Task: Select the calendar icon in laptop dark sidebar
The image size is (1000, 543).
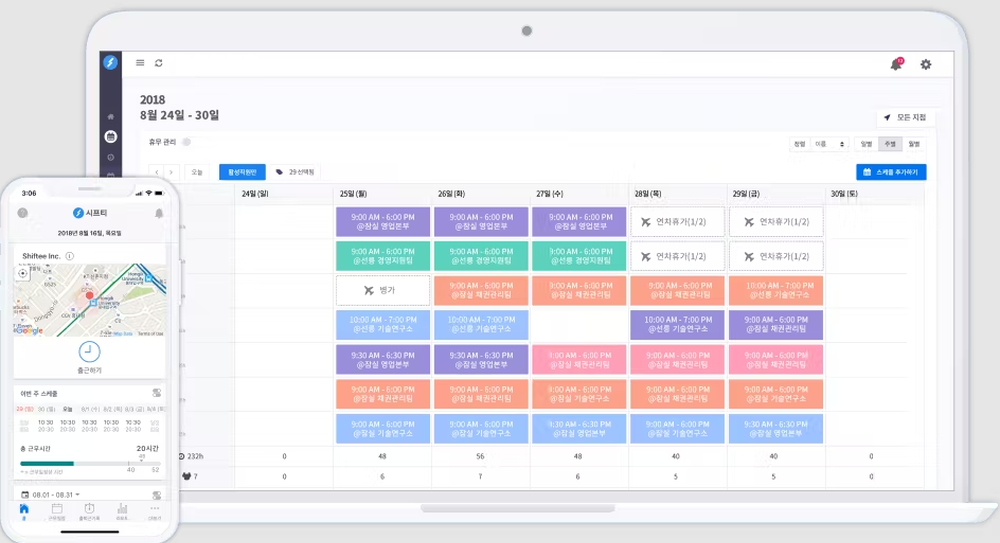Action: coord(110,137)
